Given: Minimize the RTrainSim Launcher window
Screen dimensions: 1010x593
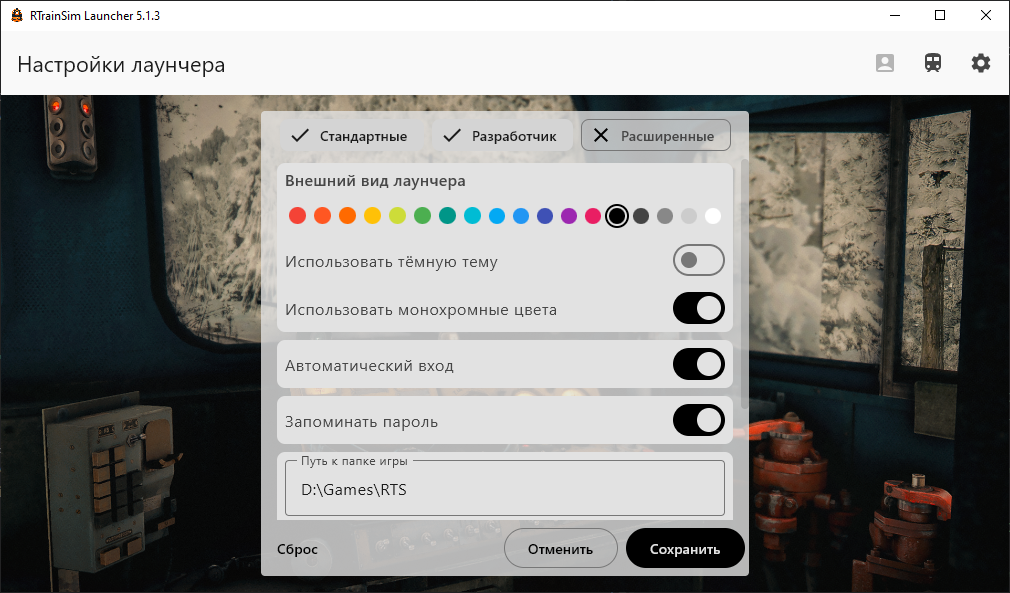Looking at the screenshot, I should tap(895, 15).
